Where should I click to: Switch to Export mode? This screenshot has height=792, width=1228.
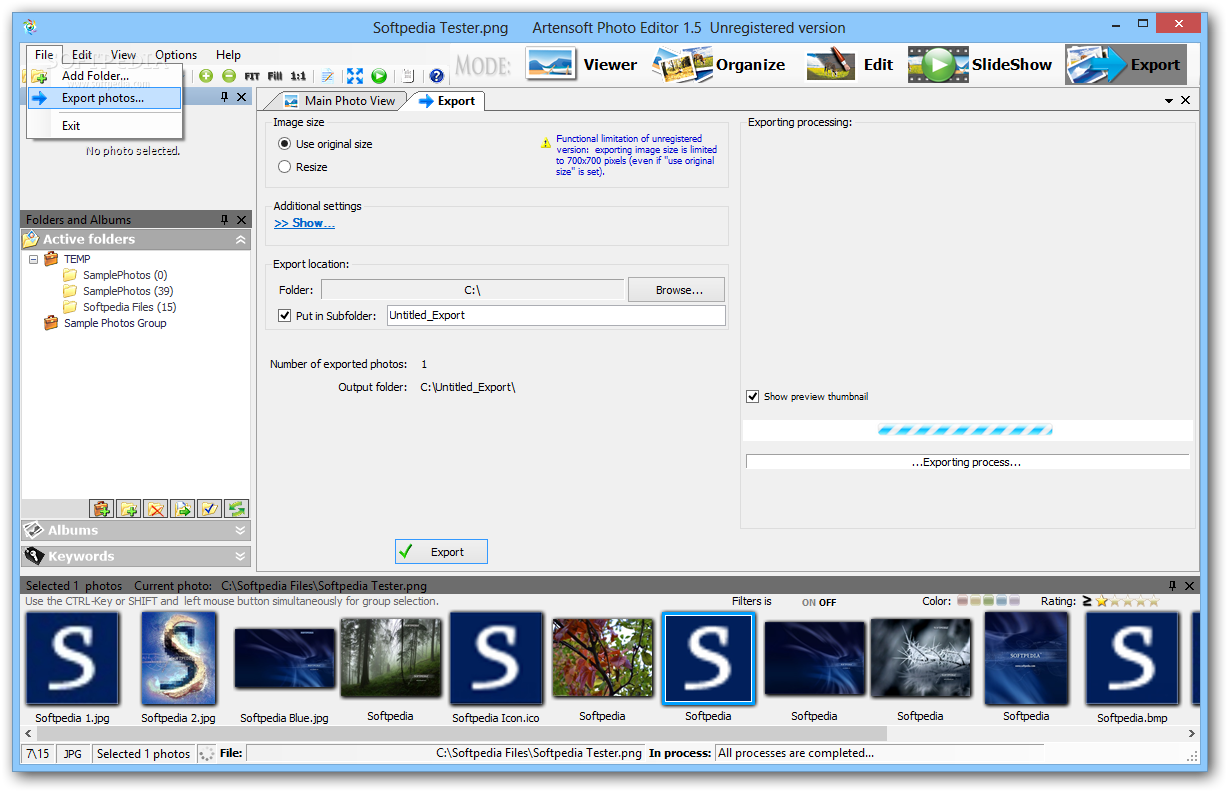[x=1124, y=65]
